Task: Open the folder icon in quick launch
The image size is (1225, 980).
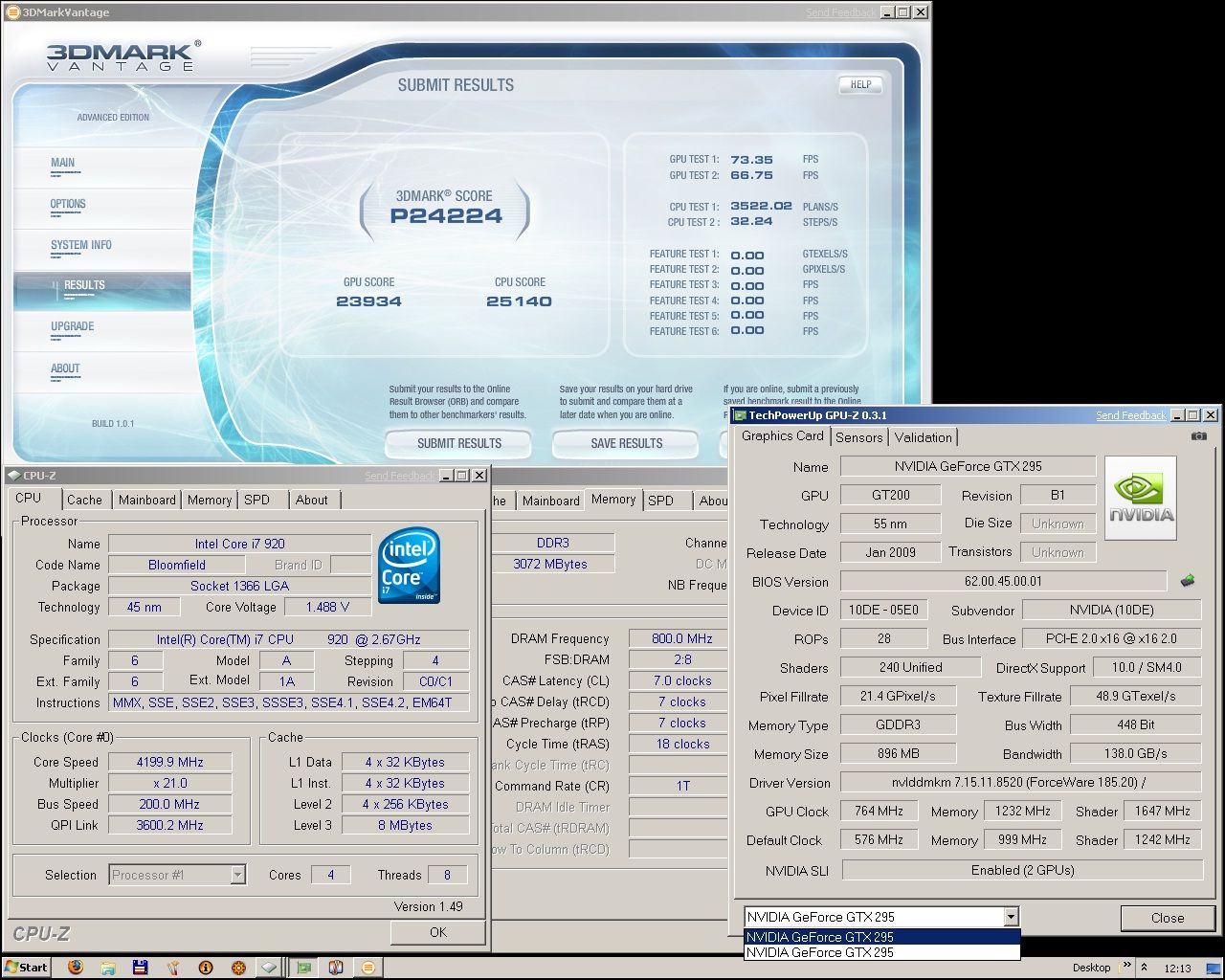Action: pyautogui.click(x=108, y=968)
